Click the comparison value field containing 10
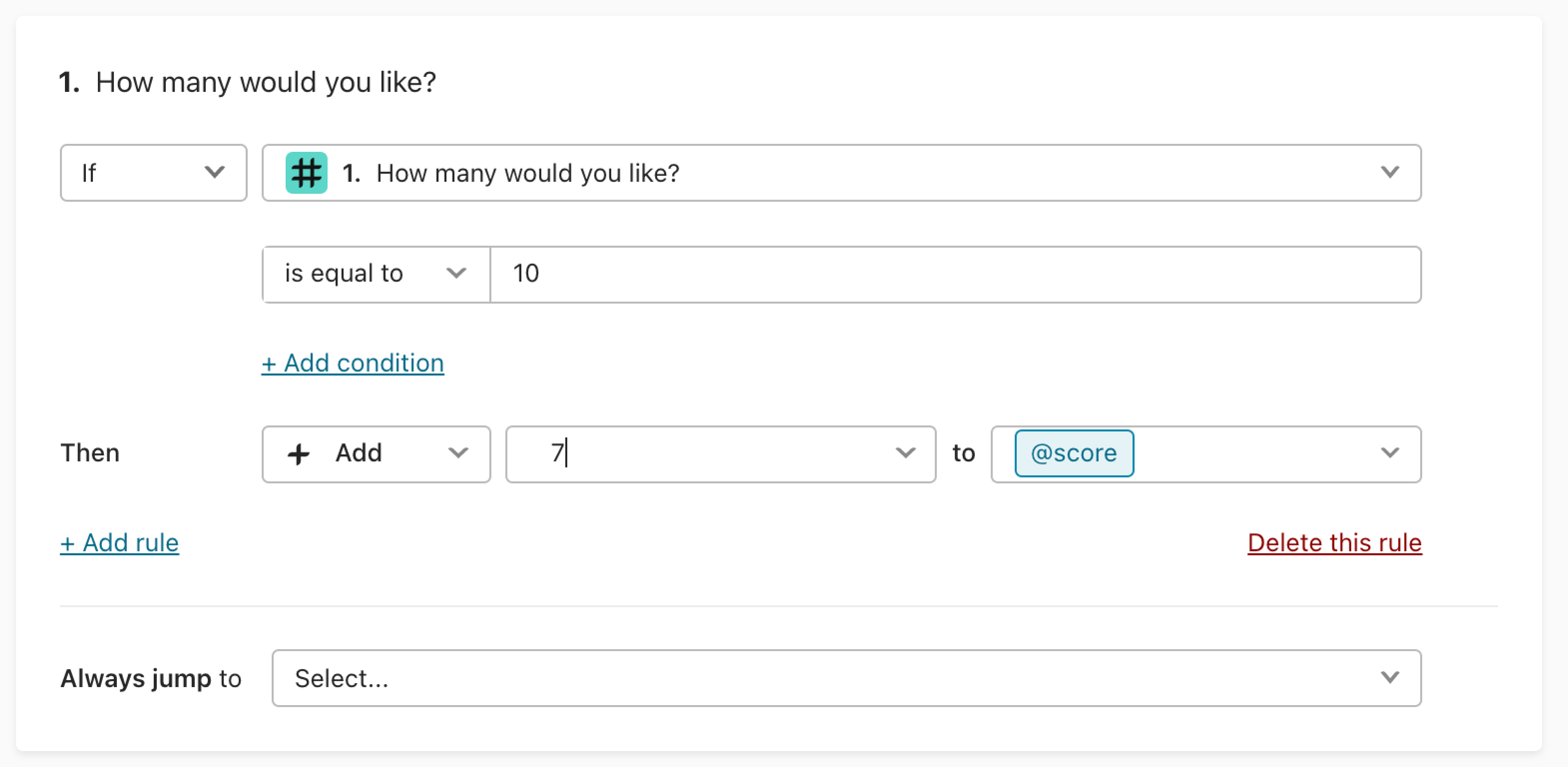The width and height of the screenshot is (1568, 767). (956, 275)
